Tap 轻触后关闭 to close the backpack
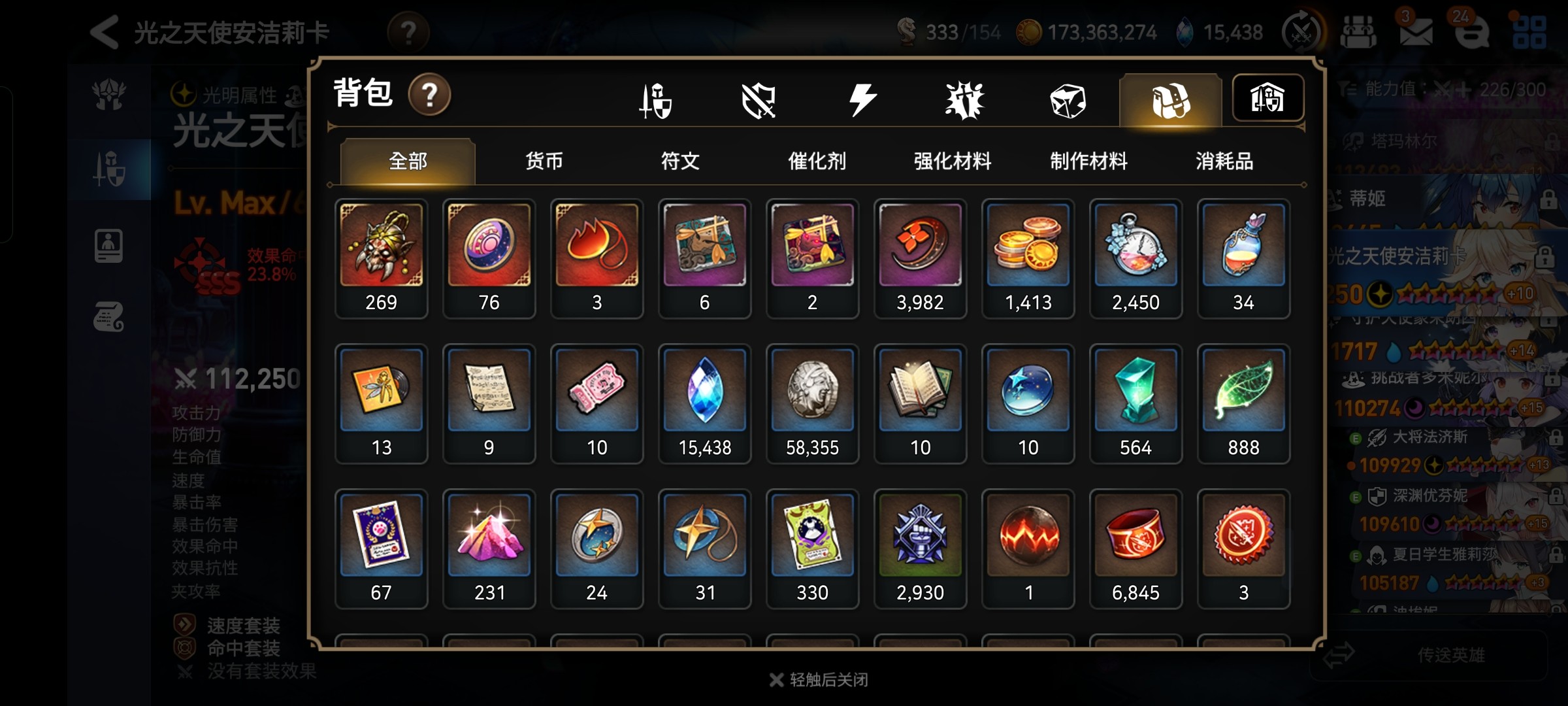The image size is (1568, 706). click(819, 680)
